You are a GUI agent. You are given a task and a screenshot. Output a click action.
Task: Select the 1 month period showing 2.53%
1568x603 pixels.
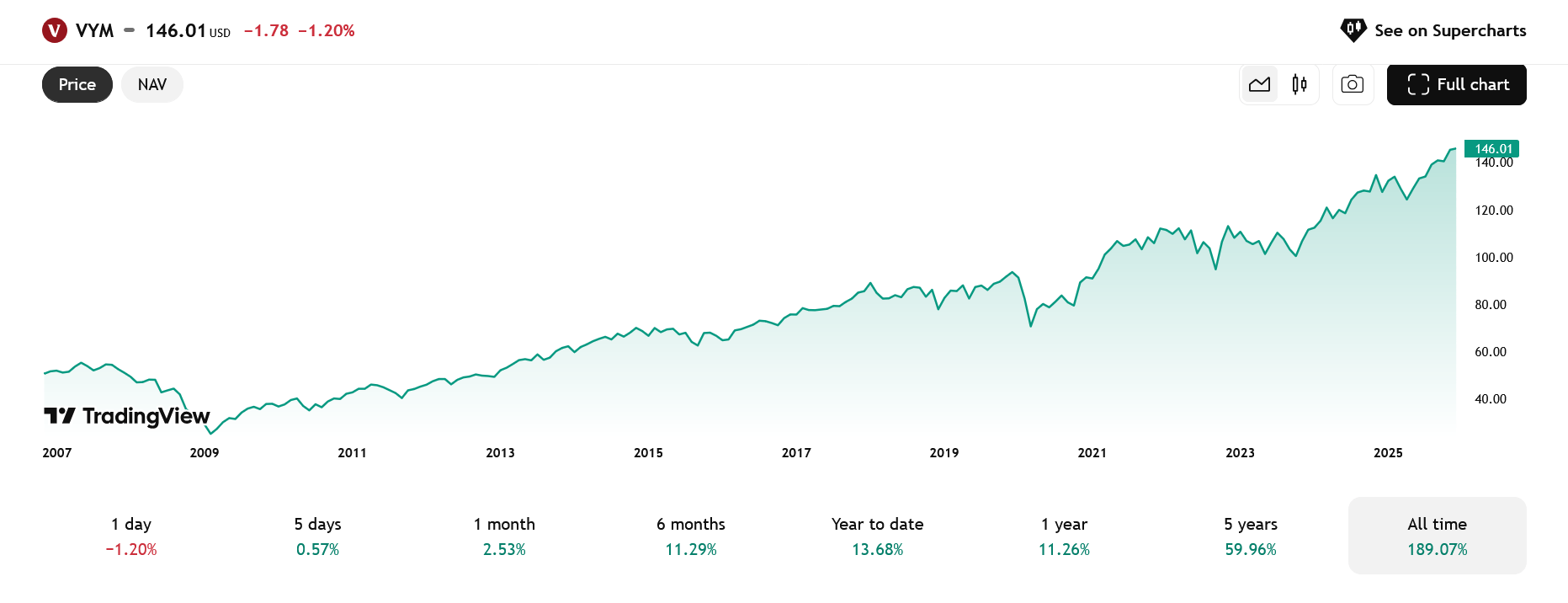(x=504, y=536)
